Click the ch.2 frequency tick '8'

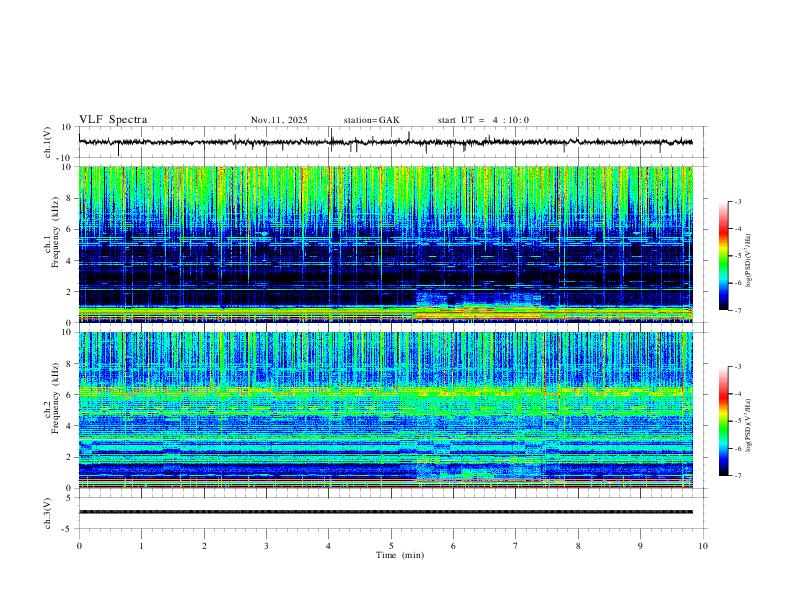click(69, 364)
